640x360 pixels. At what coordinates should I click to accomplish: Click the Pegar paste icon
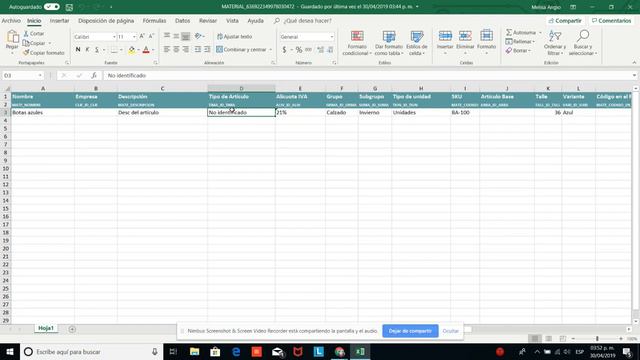(12, 38)
